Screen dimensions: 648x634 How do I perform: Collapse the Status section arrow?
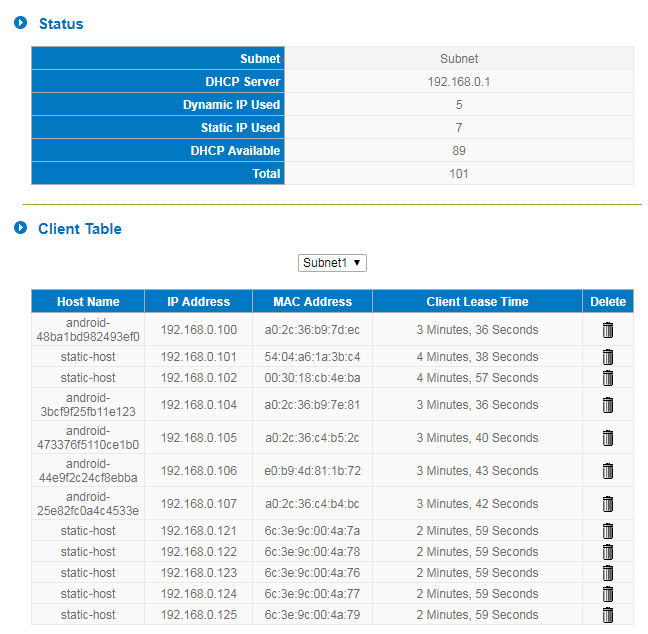(x=20, y=23)
